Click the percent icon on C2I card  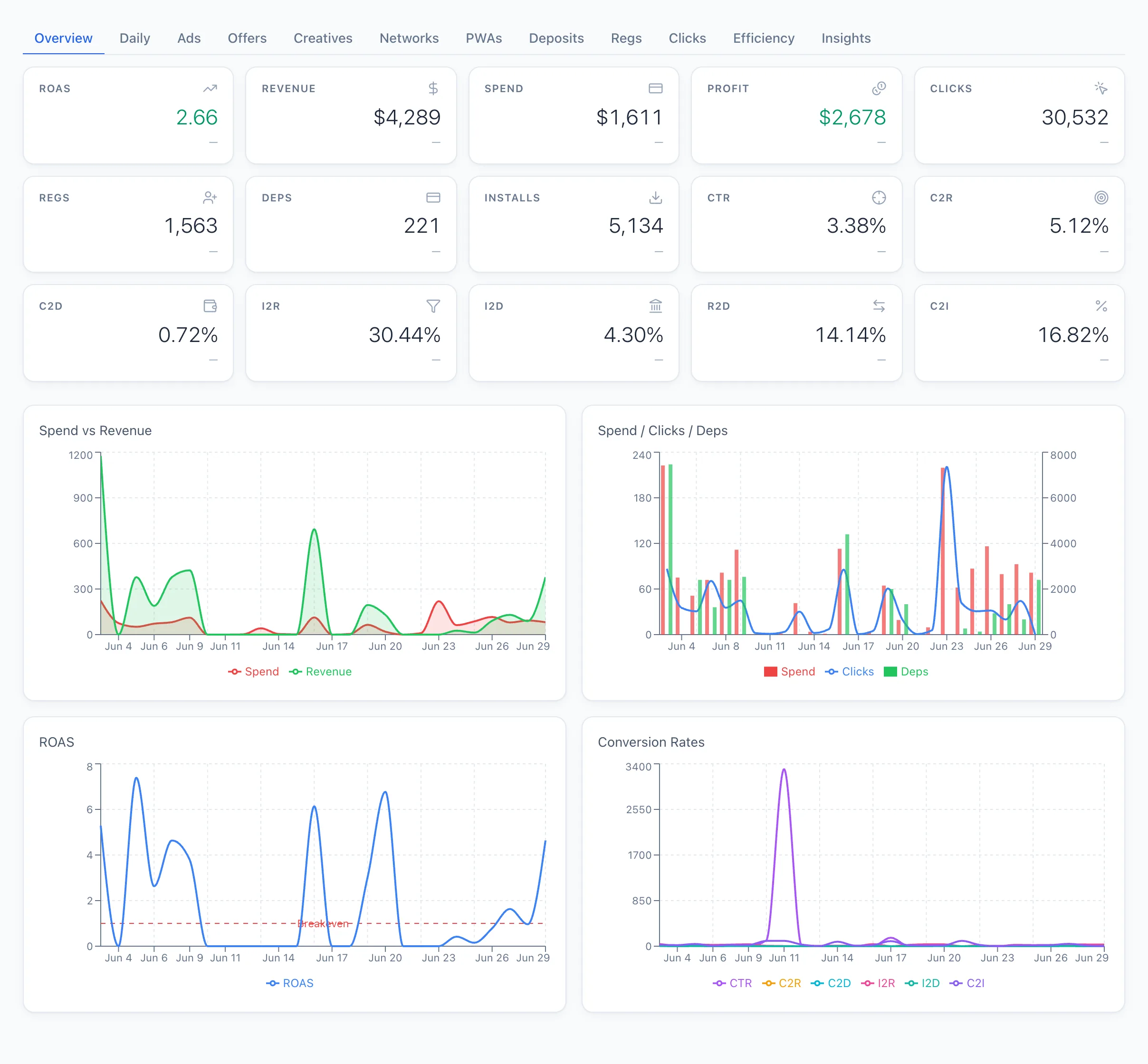1101,306
